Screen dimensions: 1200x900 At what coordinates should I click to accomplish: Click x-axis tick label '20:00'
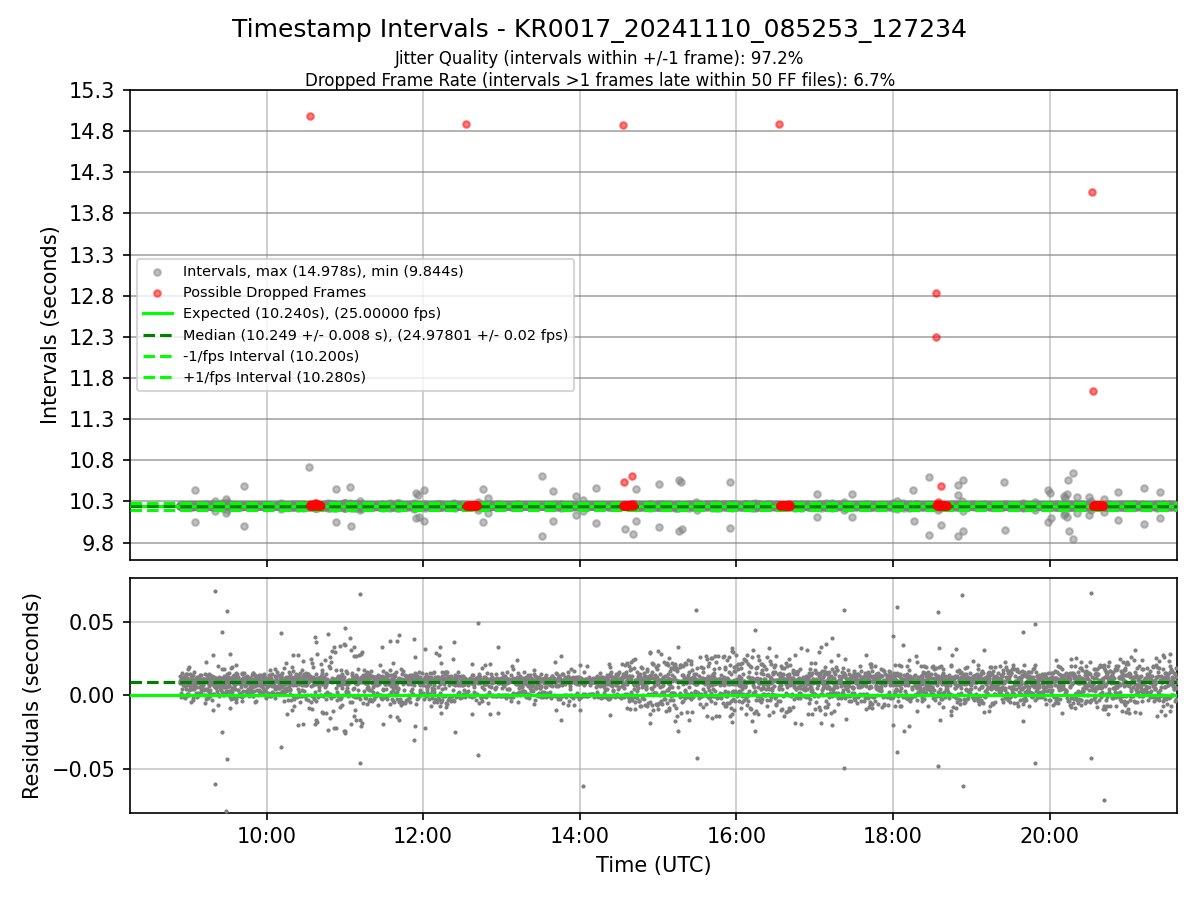tap(1049, 834)
